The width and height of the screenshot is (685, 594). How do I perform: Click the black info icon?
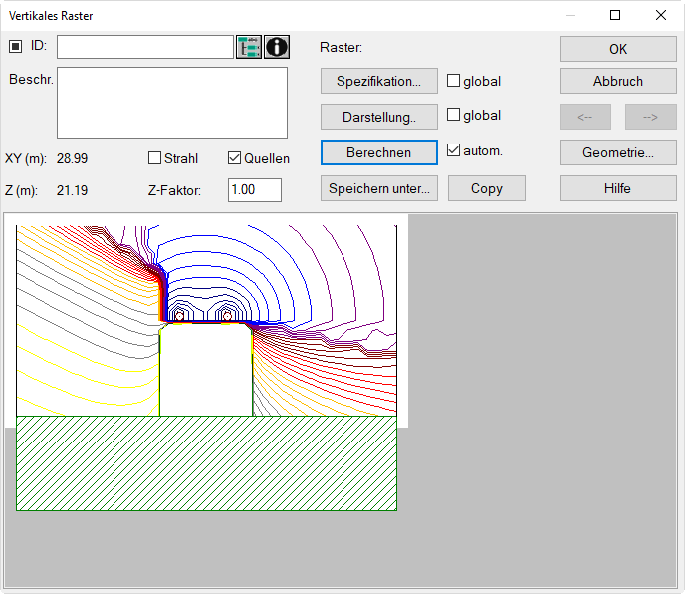tap(277, 47)
